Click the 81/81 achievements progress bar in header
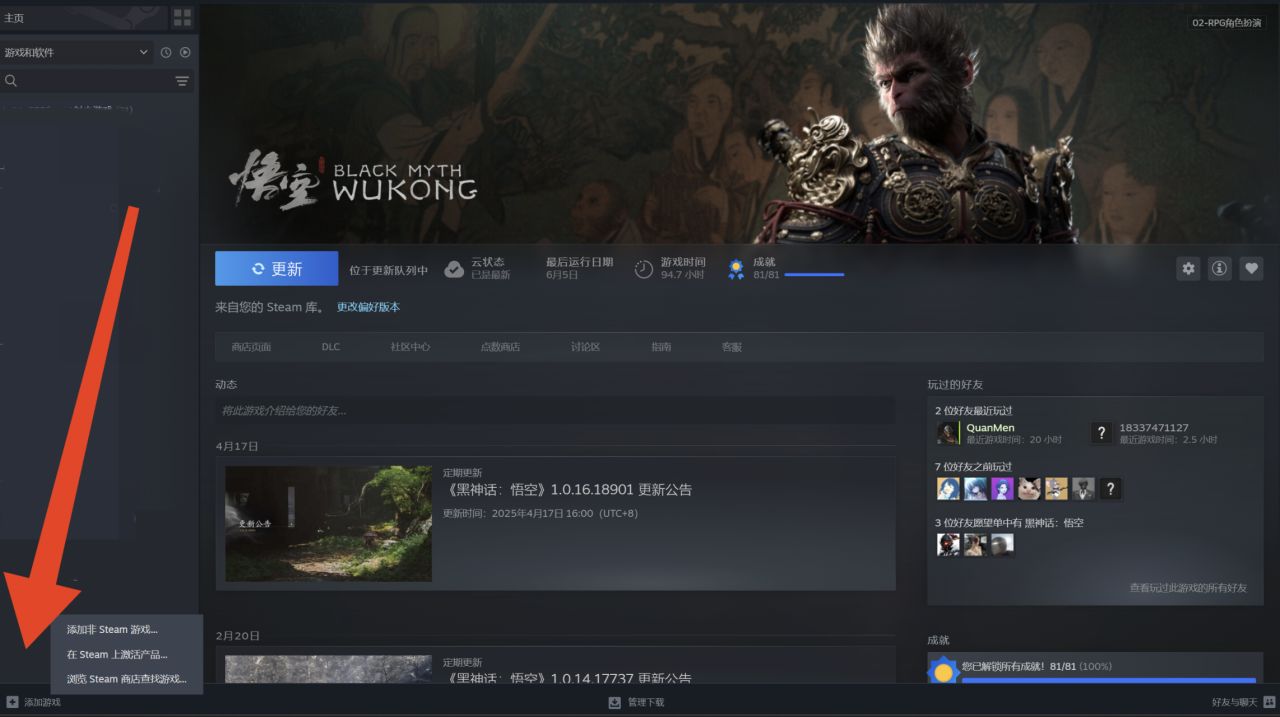Image resolution: width=1280 pixels, height=717 pixels. click(x=814, y=275)
